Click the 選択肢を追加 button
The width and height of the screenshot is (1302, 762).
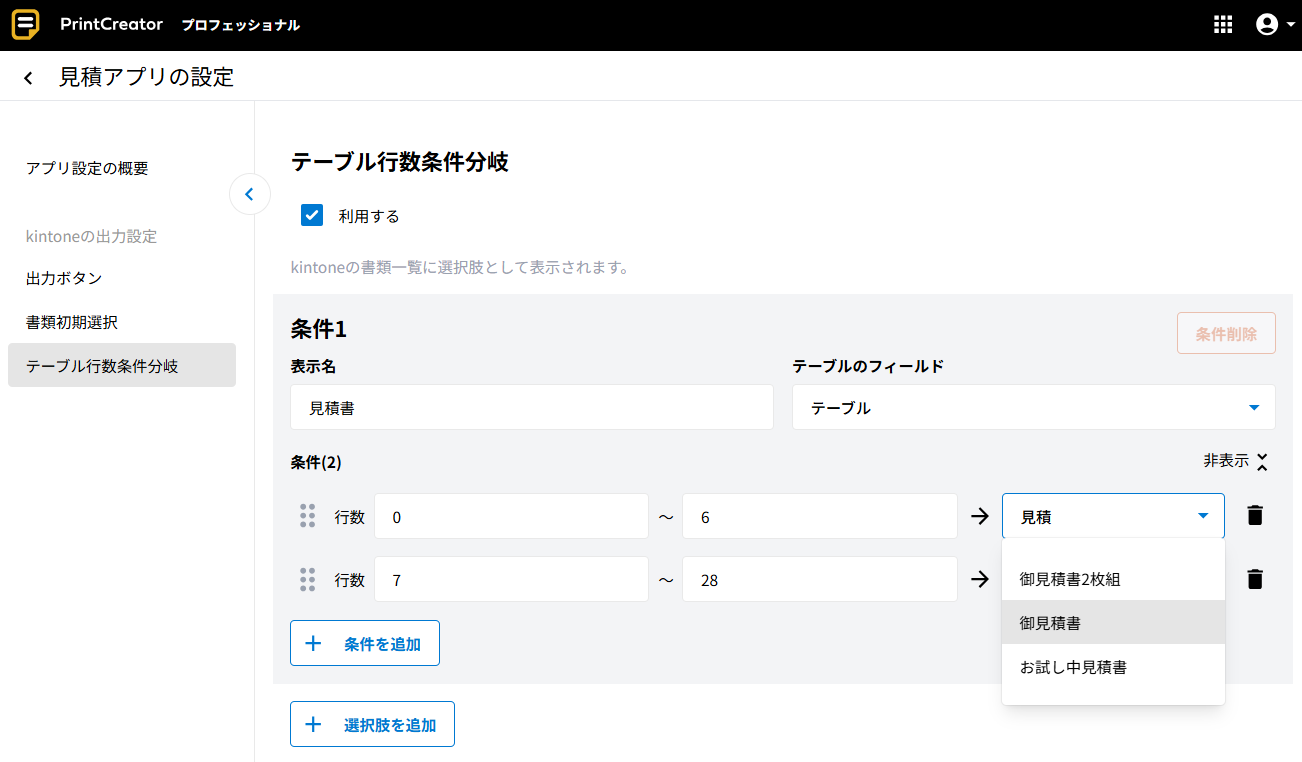(x=372, y=724)
